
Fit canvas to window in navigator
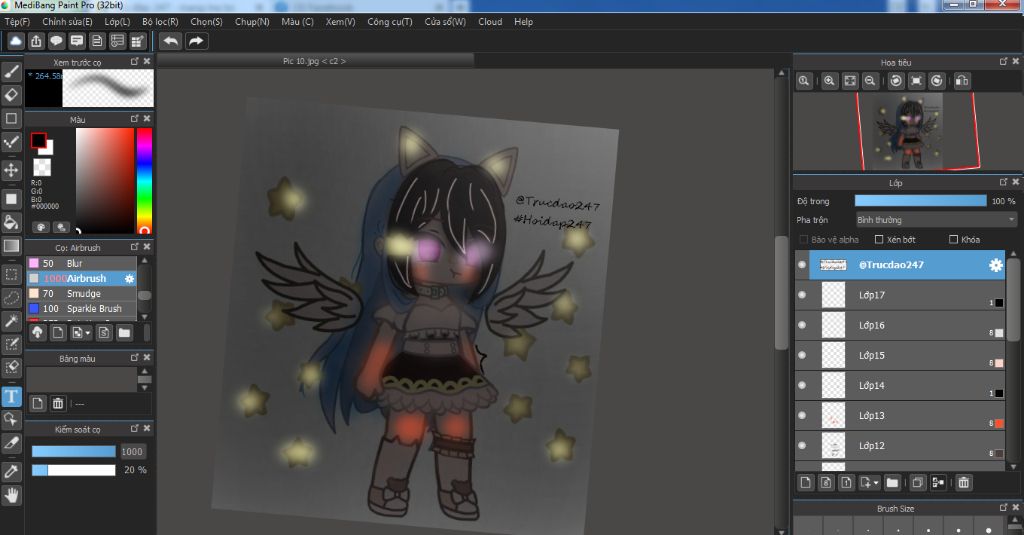[850, 81]
